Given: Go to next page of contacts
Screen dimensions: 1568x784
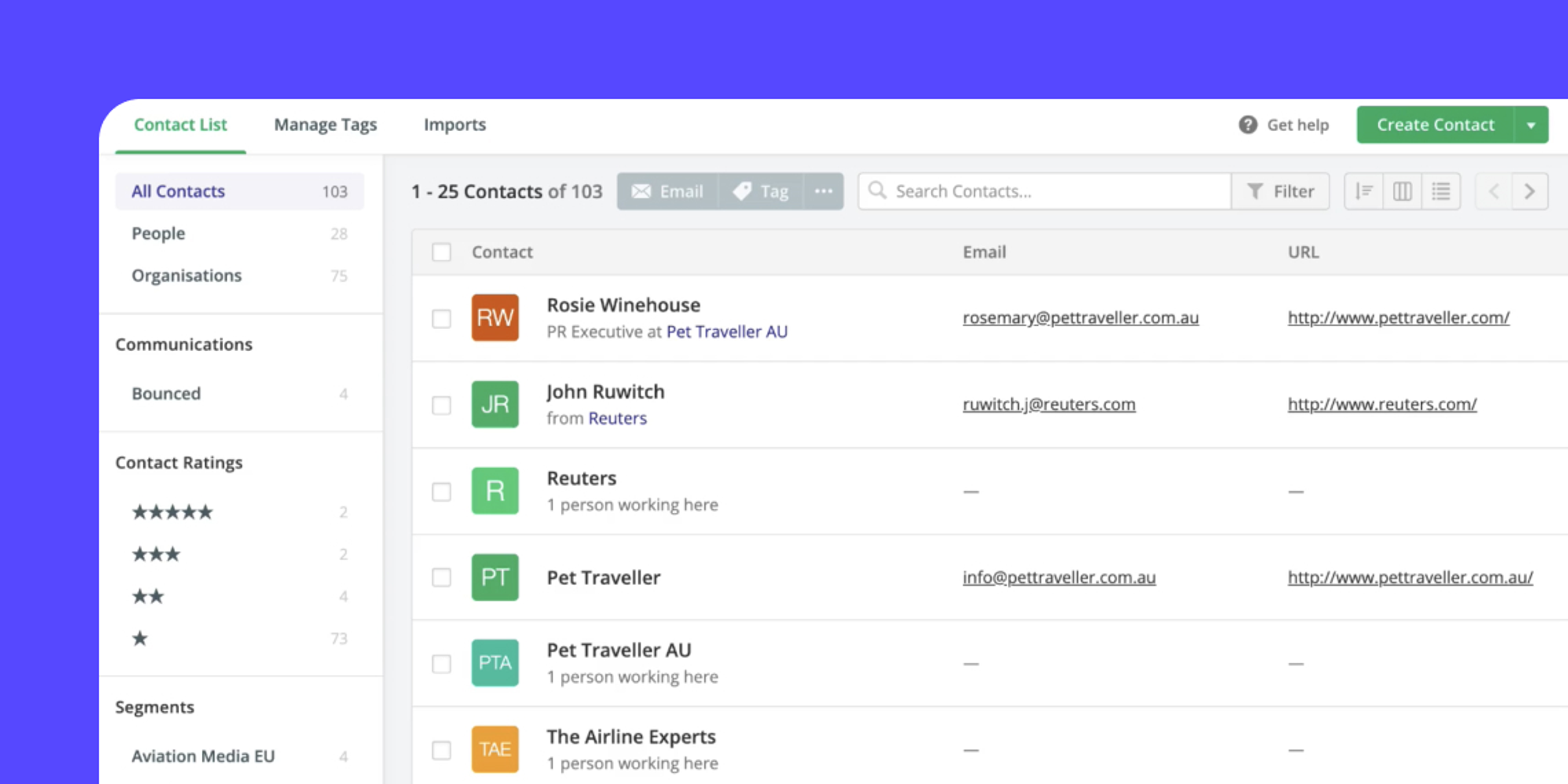Looking at the screenshot, I should [x=1530, y=192].
